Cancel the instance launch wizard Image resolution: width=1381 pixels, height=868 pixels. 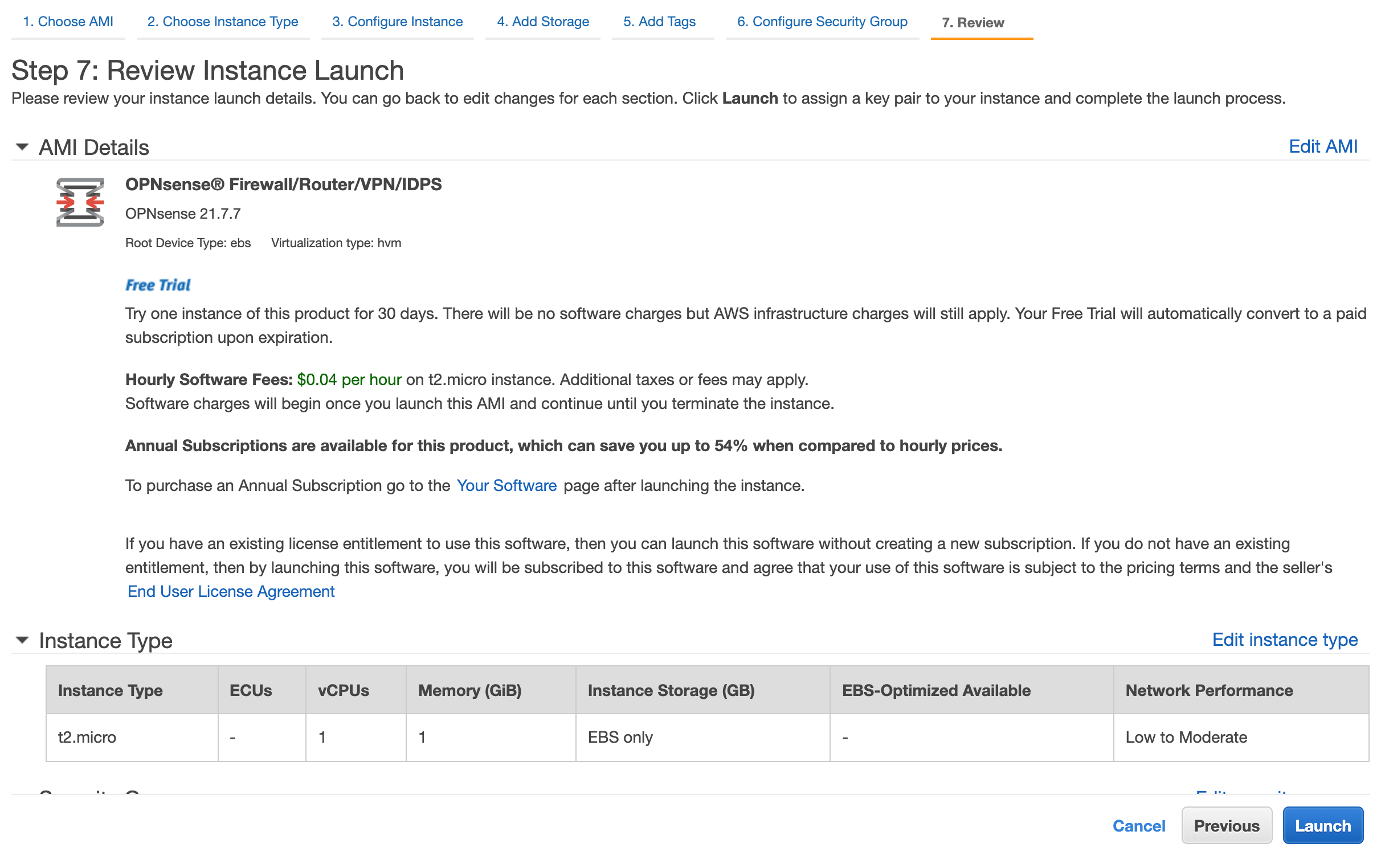(1138, 826)
